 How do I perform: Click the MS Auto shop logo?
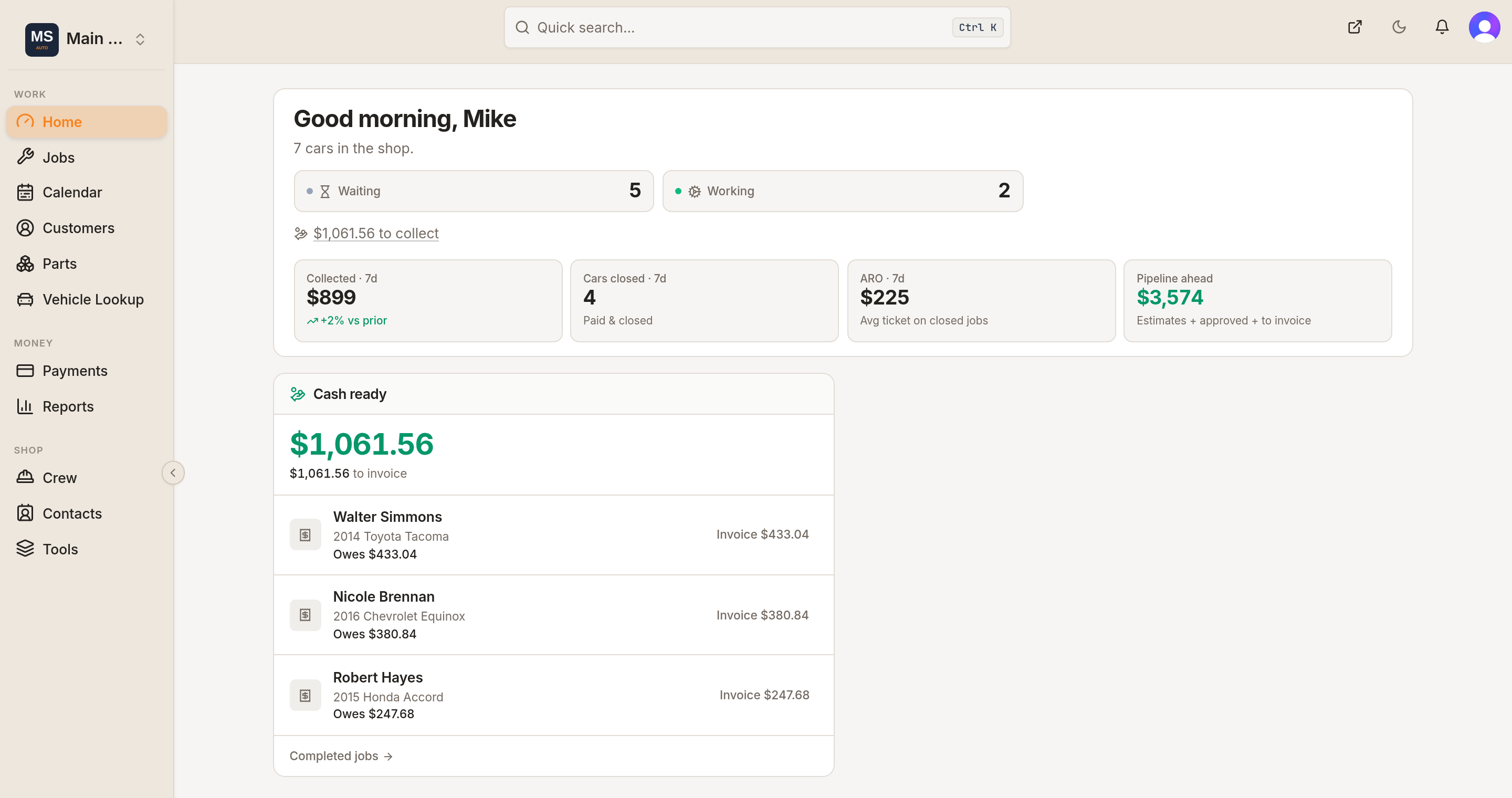coord(41,39)
